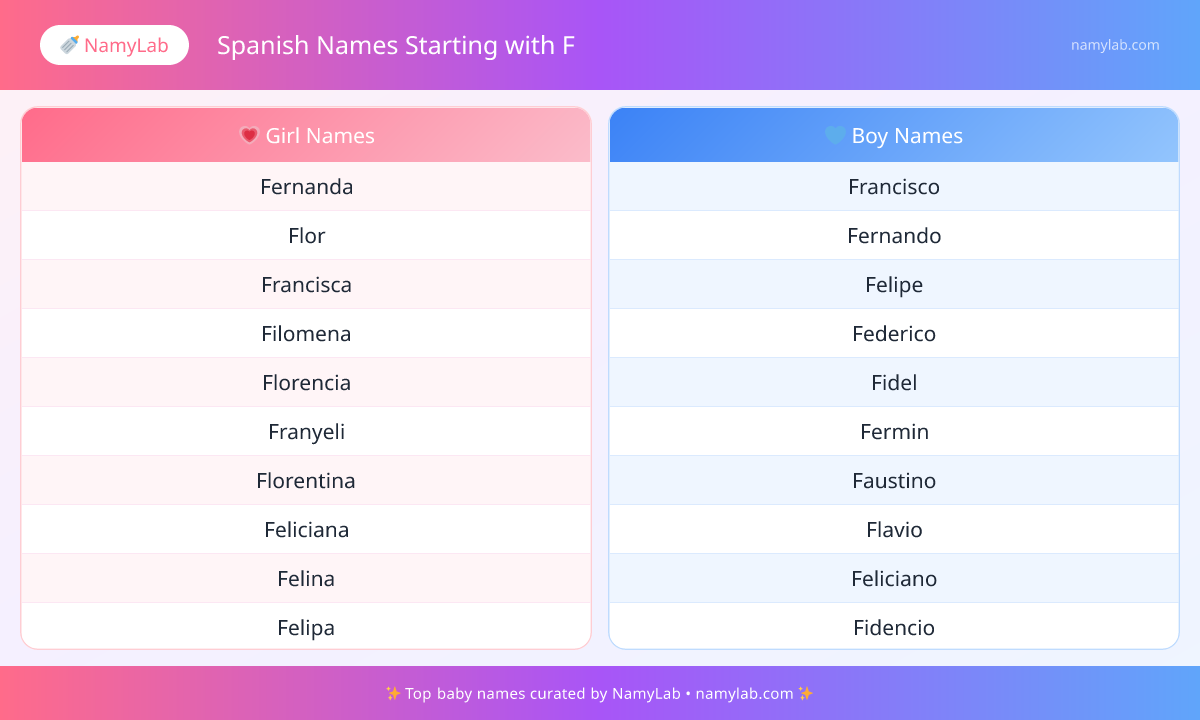
Task: Click the girl name Felipa
Action: point(306,628)
